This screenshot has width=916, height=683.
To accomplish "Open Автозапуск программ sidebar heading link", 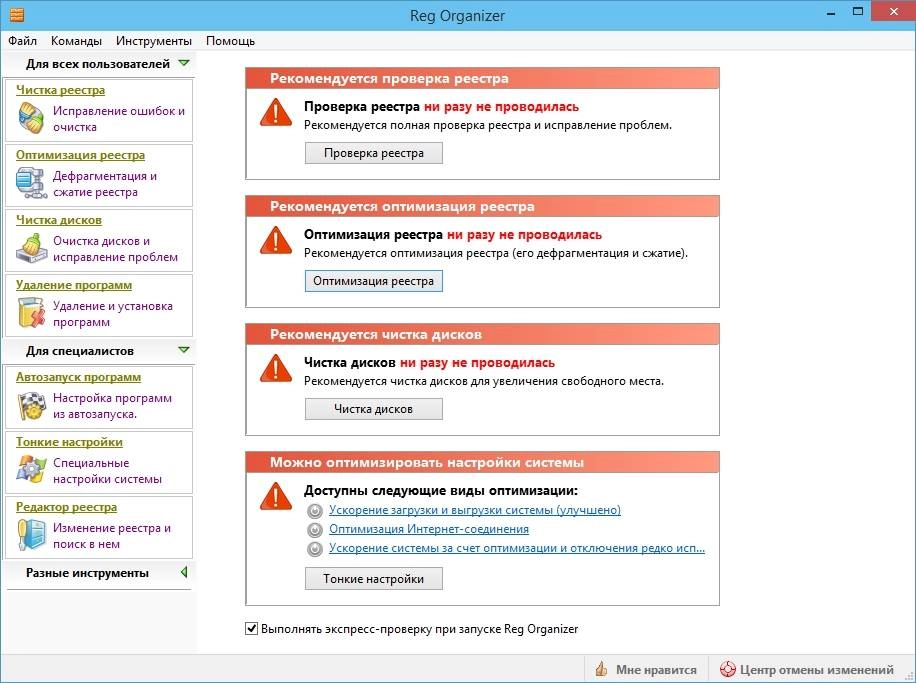I will (78, 377).
